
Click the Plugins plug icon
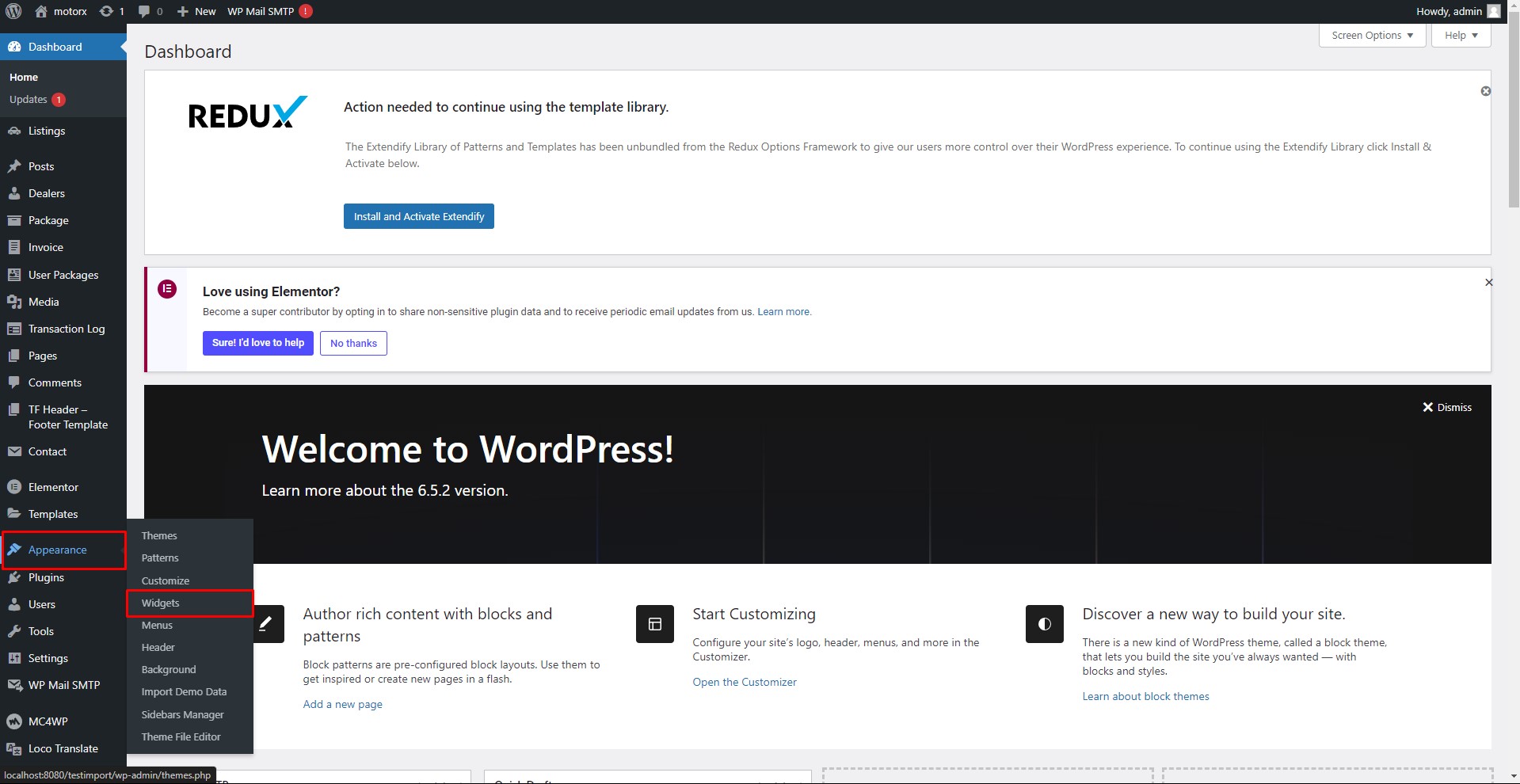(14, 577)
